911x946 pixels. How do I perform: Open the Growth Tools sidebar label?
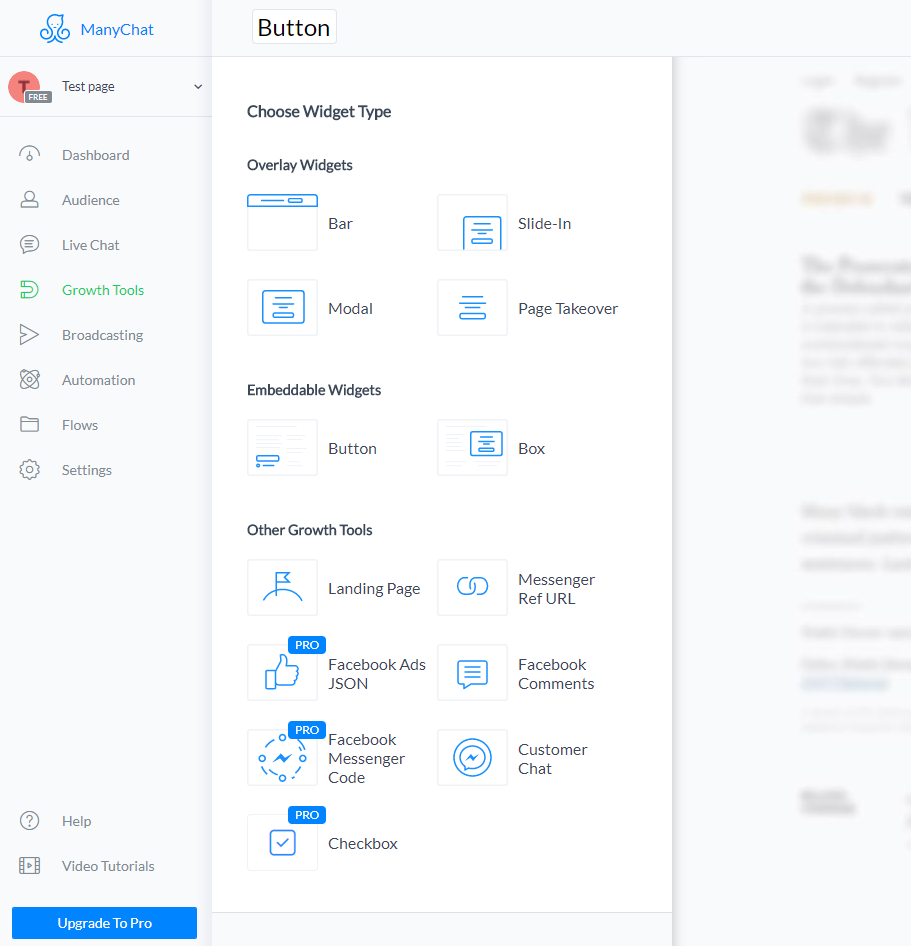(103, 290)
